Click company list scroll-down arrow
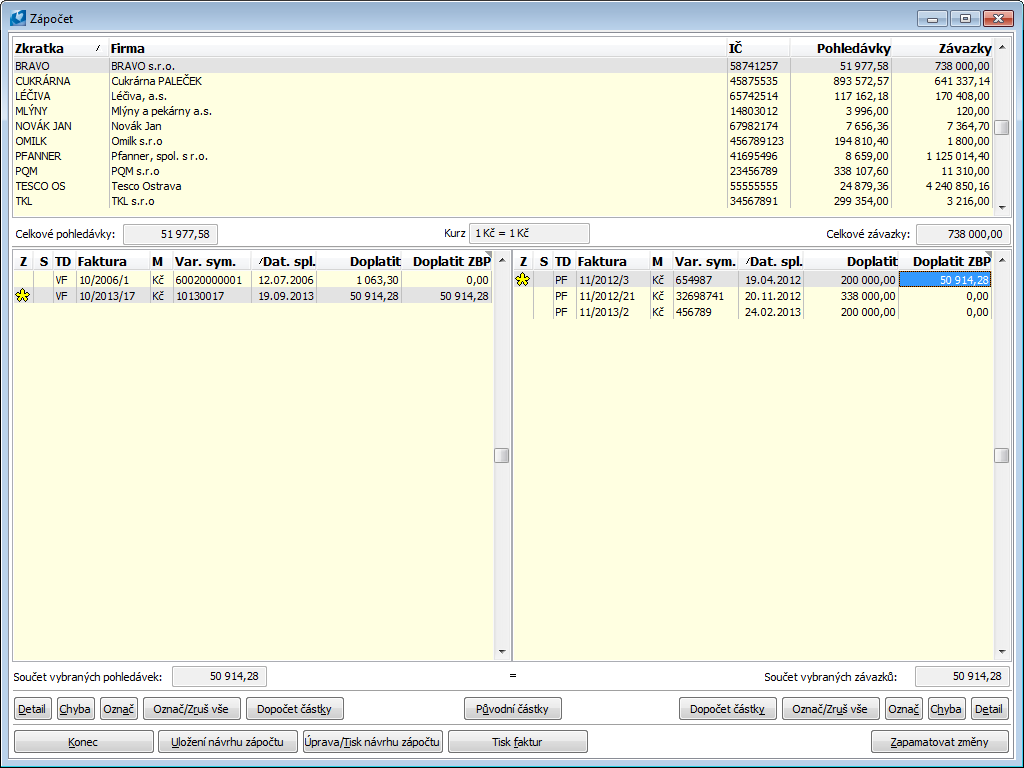Image resolution: width=1024 pixels, height=768 pixels. [x=1002, y=208]
